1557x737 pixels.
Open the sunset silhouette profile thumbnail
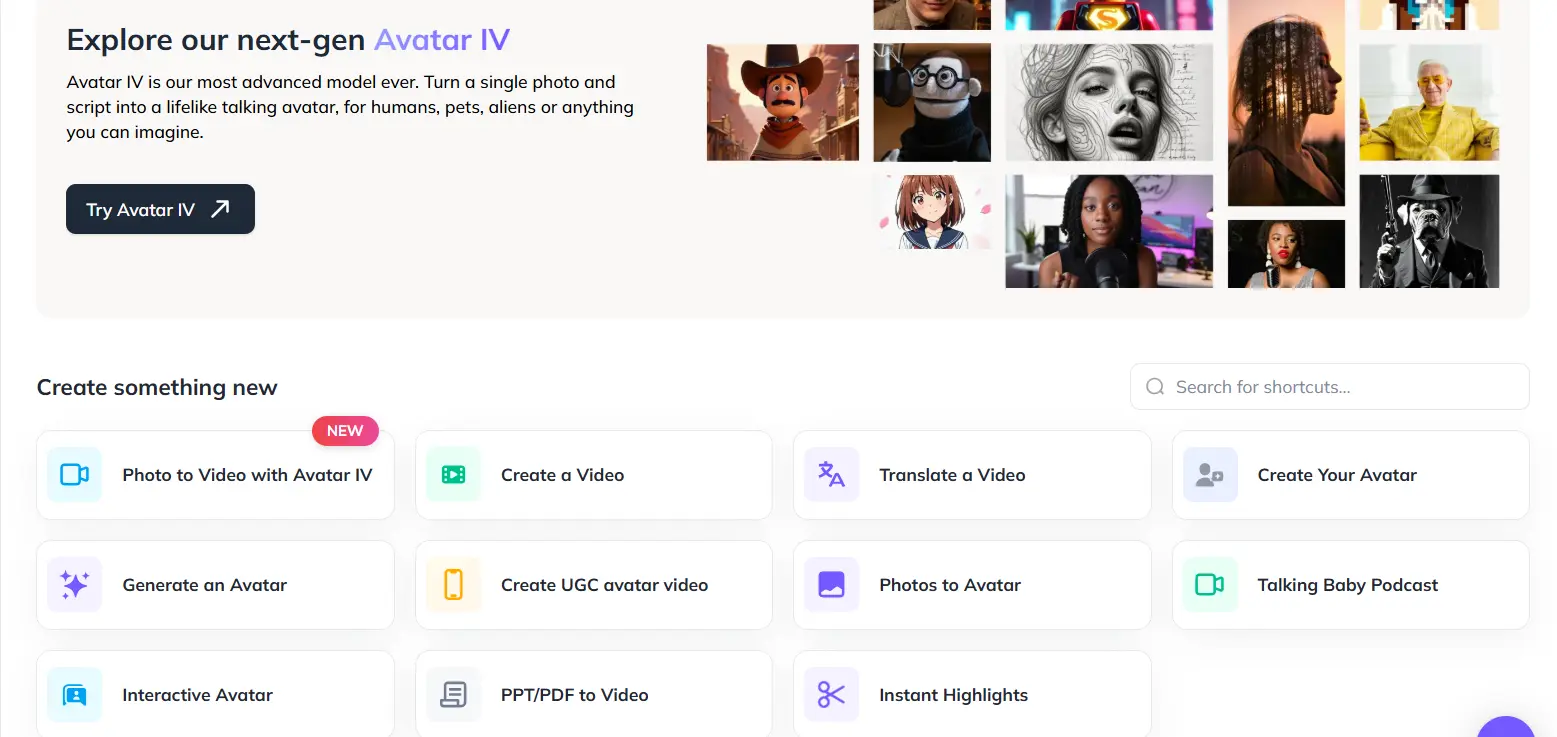click(1286, 102)
